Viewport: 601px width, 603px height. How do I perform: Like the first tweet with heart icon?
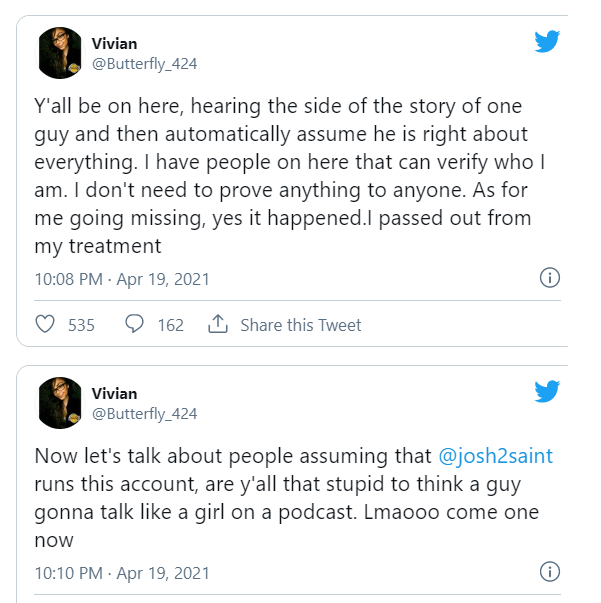pyautogui.click(x=45, y=325)
